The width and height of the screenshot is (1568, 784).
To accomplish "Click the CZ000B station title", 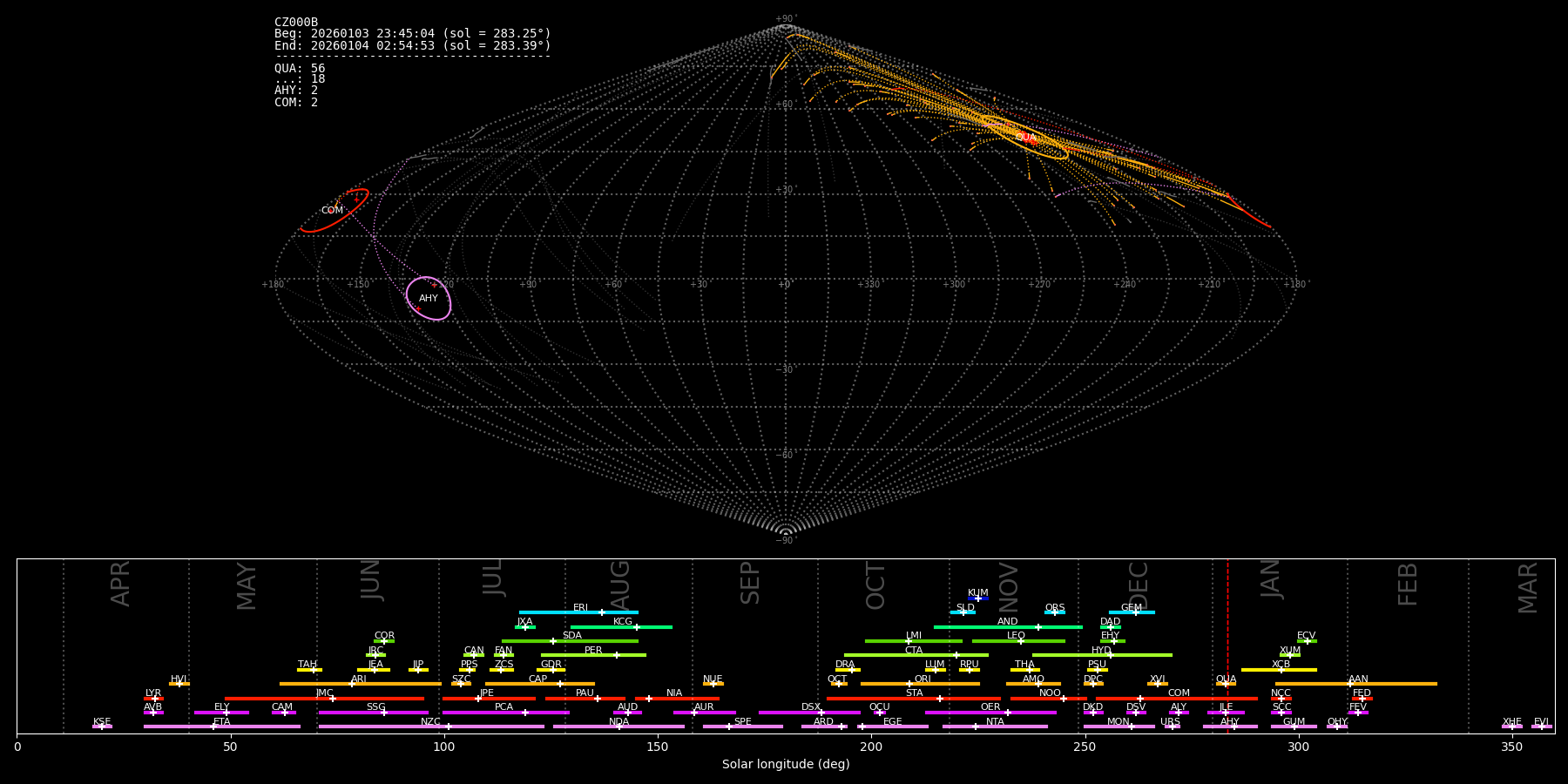I will point(296,23).
